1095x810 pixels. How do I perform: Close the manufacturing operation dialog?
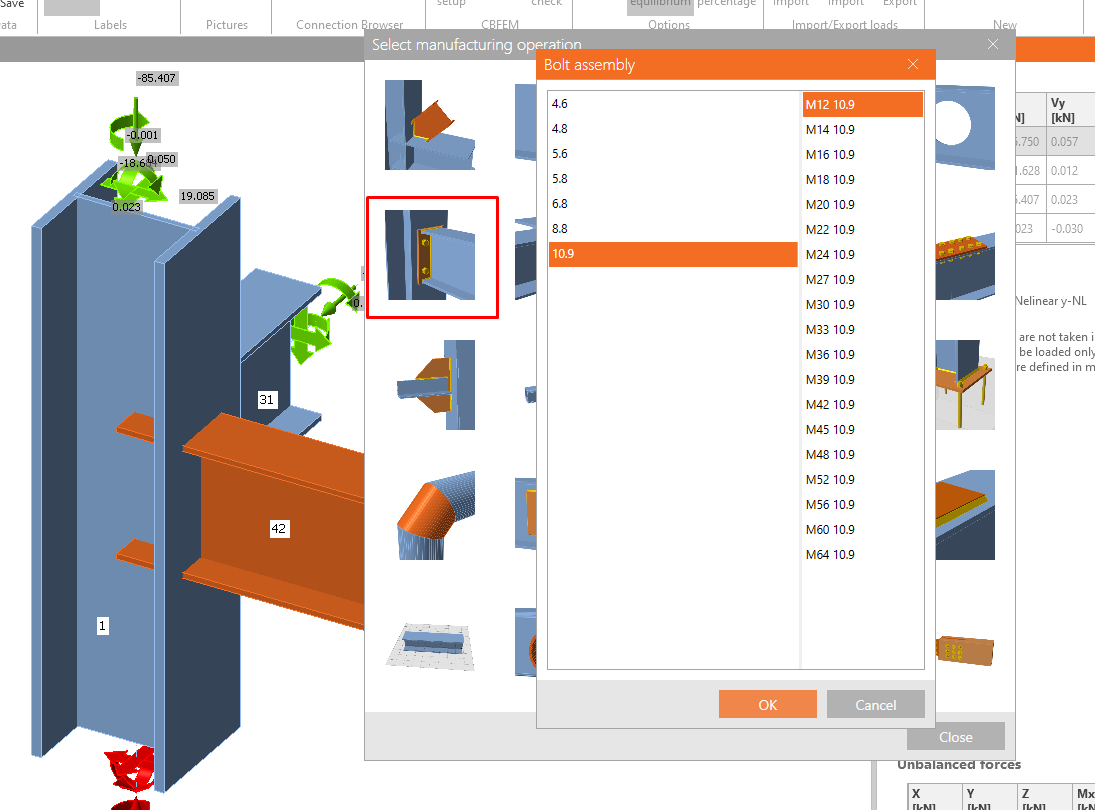coord(992,44)
